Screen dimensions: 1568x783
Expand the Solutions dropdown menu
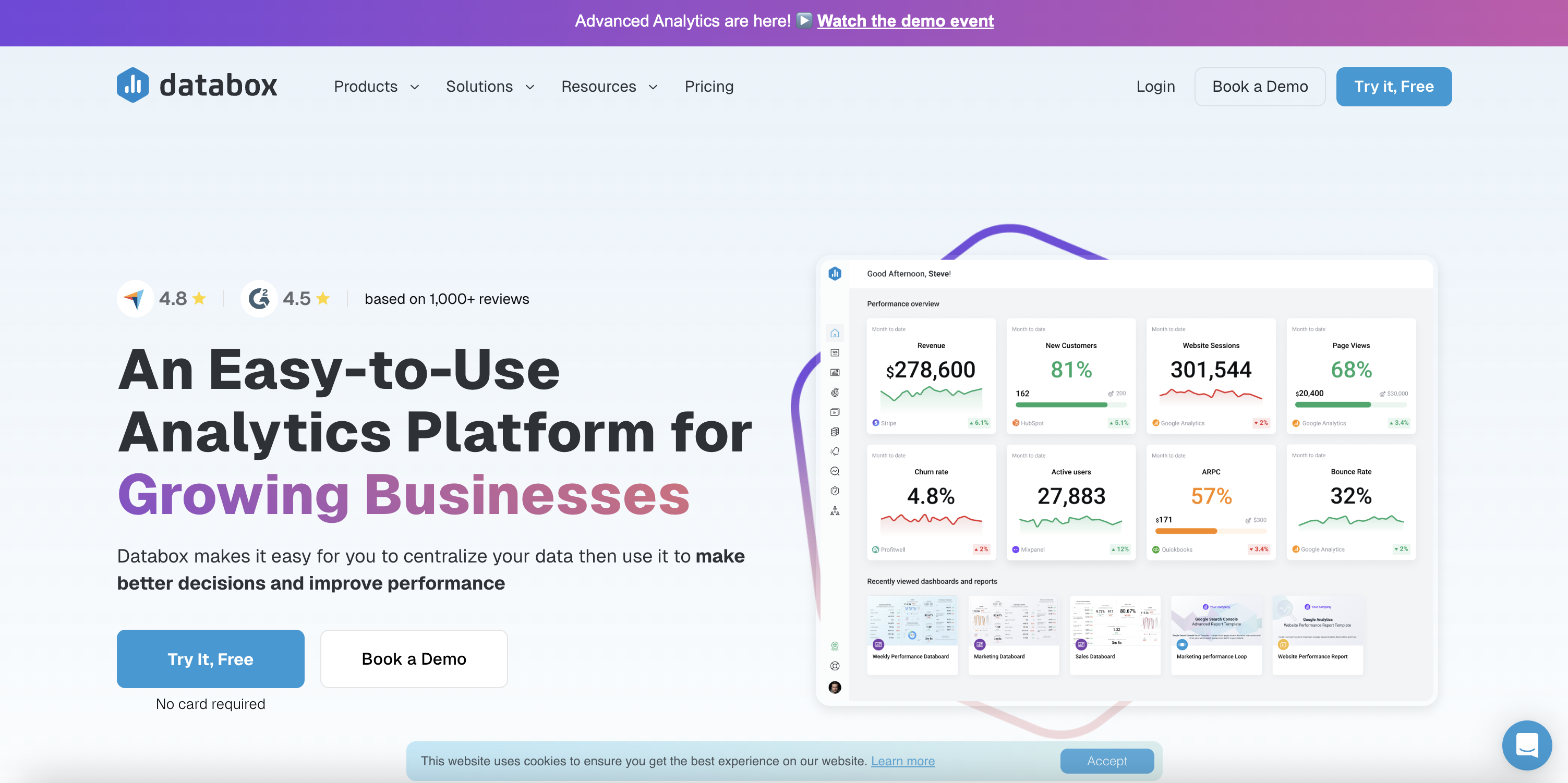490,87
